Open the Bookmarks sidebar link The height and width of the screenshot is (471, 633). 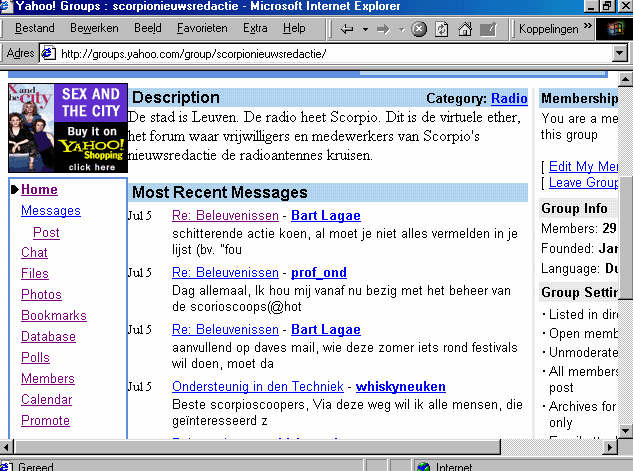click(54, 316)
